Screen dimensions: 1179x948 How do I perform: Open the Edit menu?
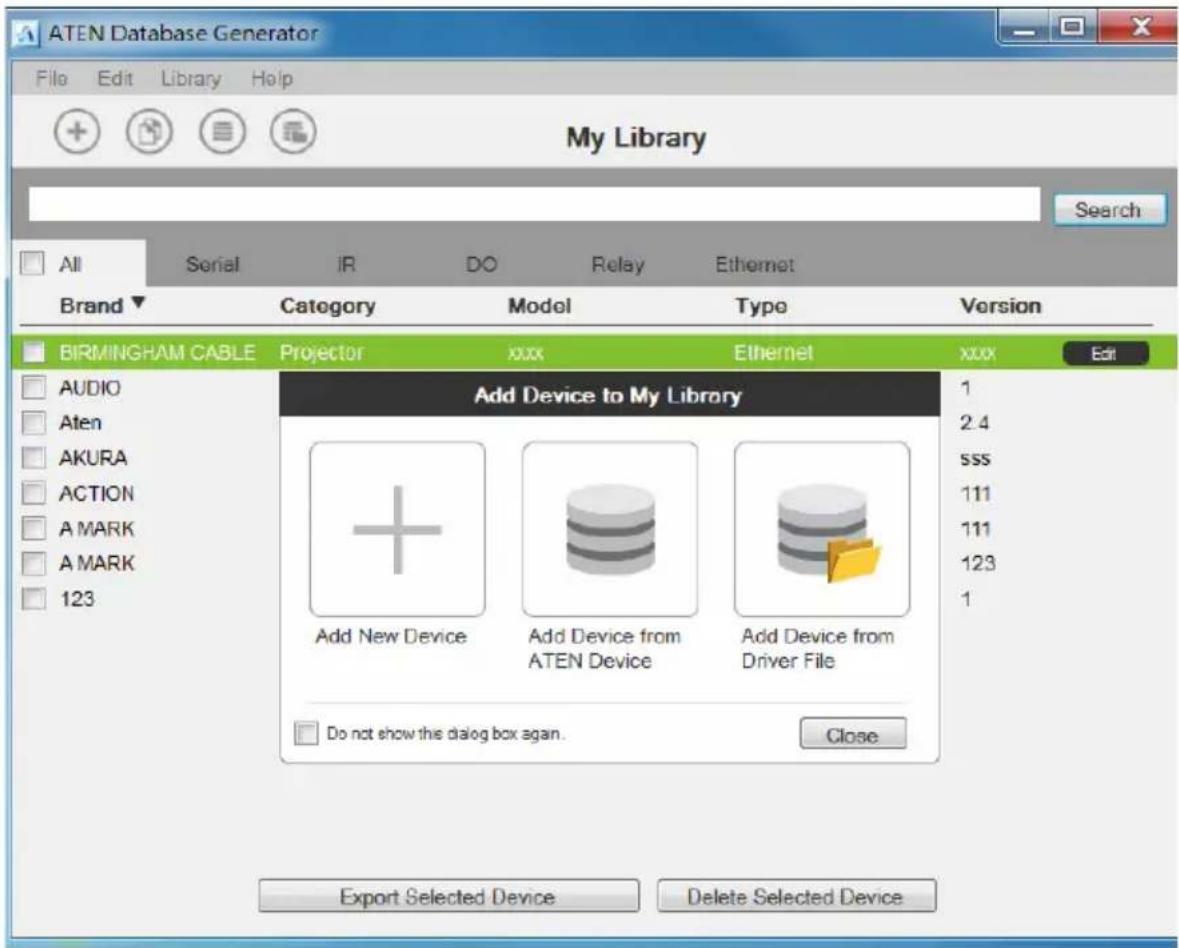pyautogui.click(x=114, y=78)
